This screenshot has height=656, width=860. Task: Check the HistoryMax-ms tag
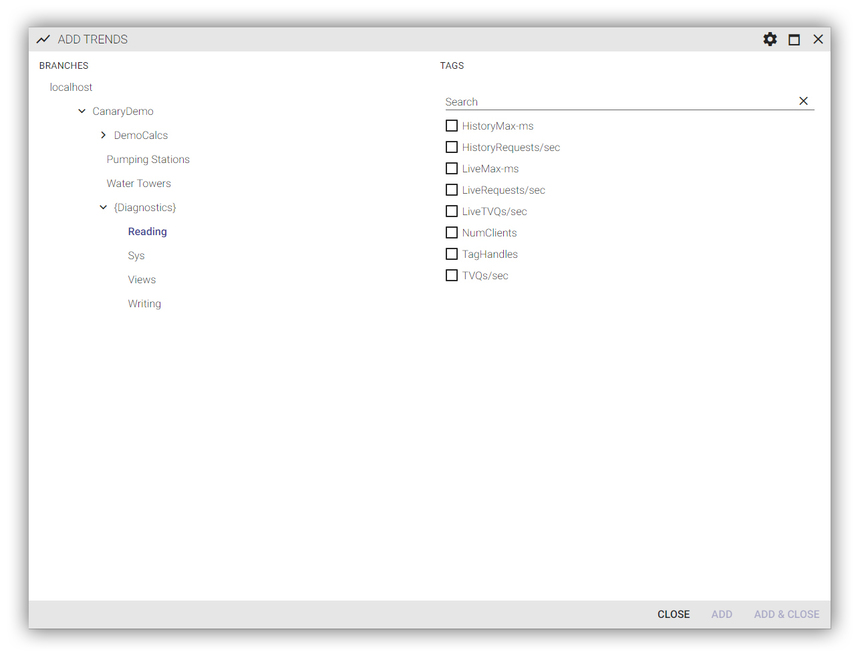coord(451,125)
